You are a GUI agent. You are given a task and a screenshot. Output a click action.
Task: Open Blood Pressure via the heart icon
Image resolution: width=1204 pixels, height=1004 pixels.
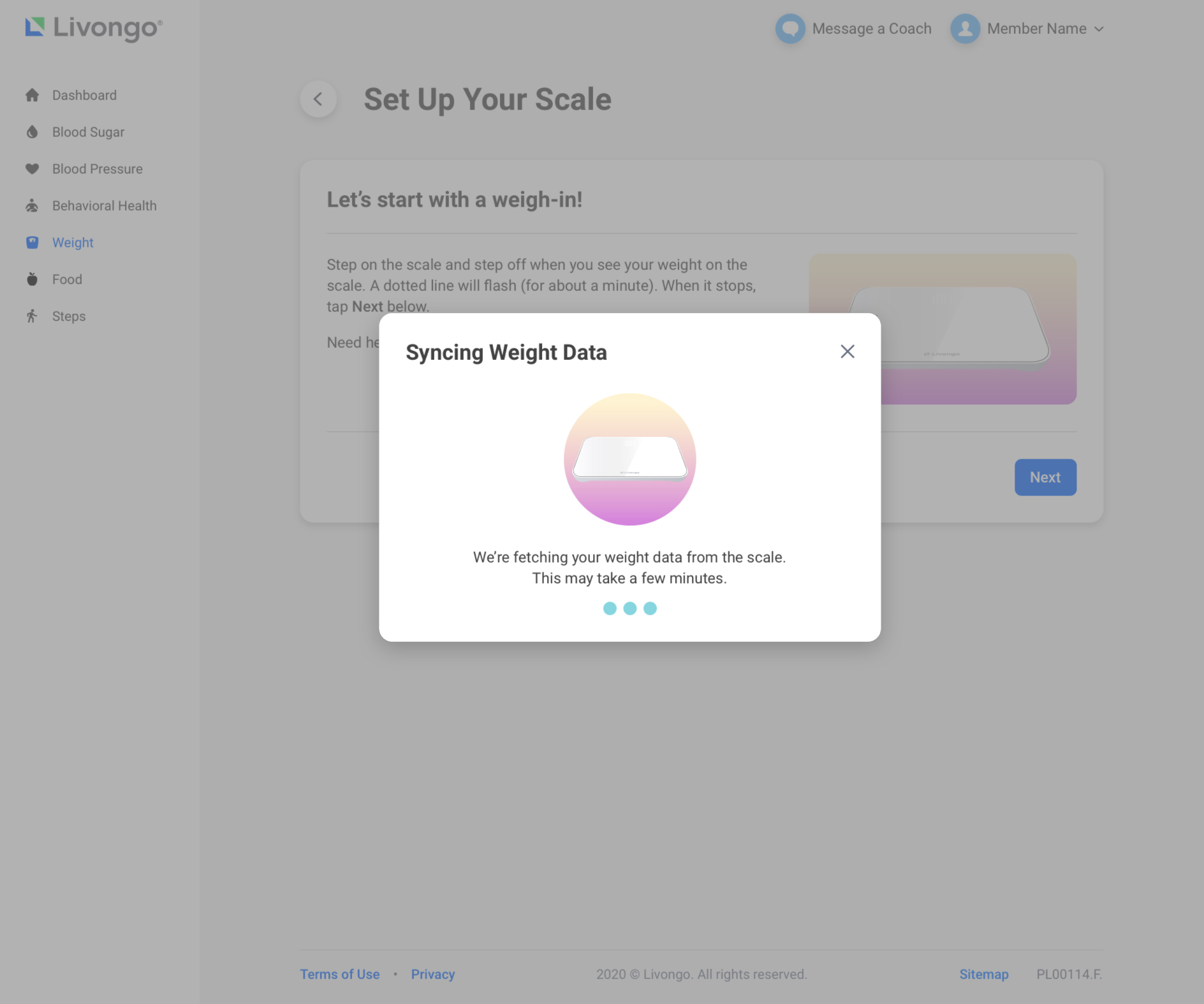(33, 168)
